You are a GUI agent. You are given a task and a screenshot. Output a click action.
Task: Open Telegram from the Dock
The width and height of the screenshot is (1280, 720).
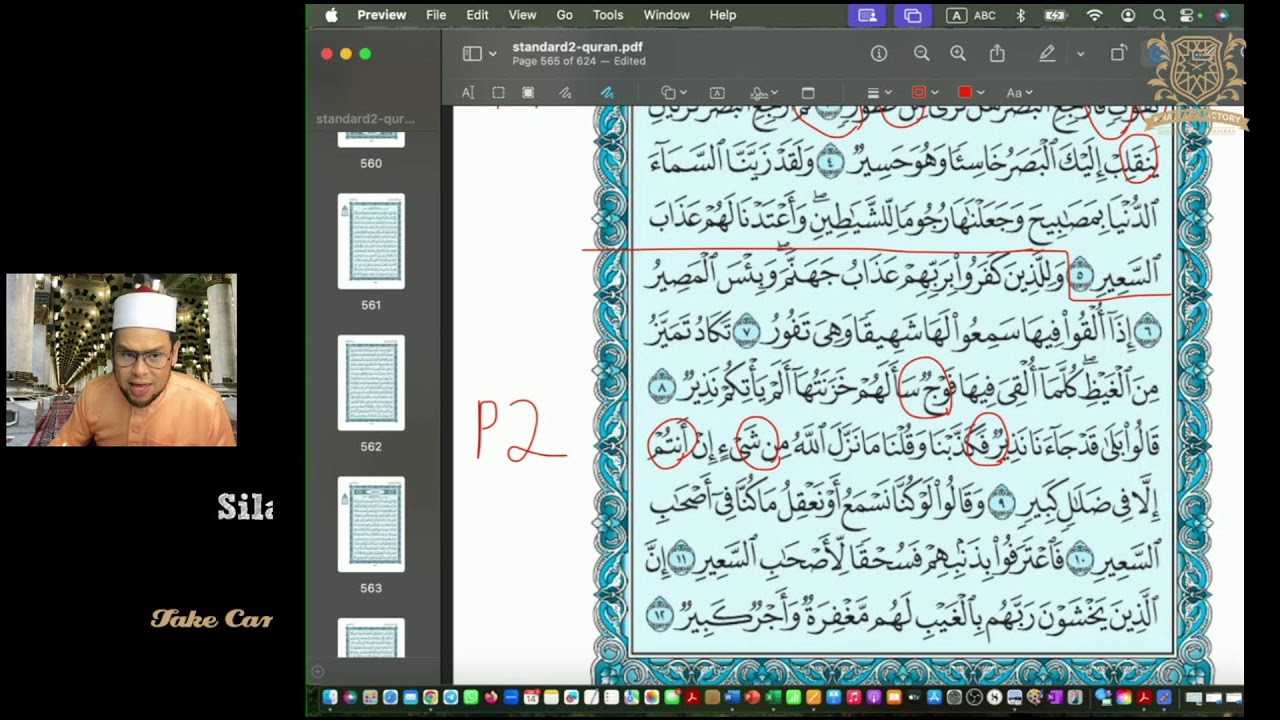click(x=450, y=697)
